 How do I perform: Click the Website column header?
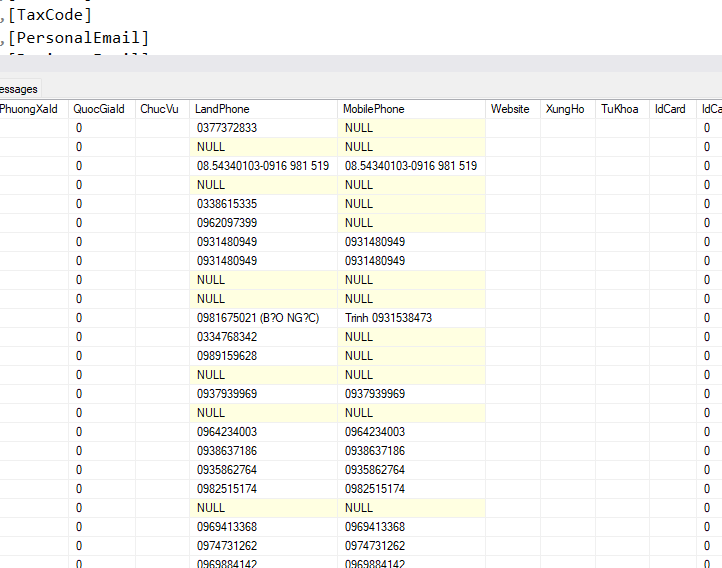point(510,109)
